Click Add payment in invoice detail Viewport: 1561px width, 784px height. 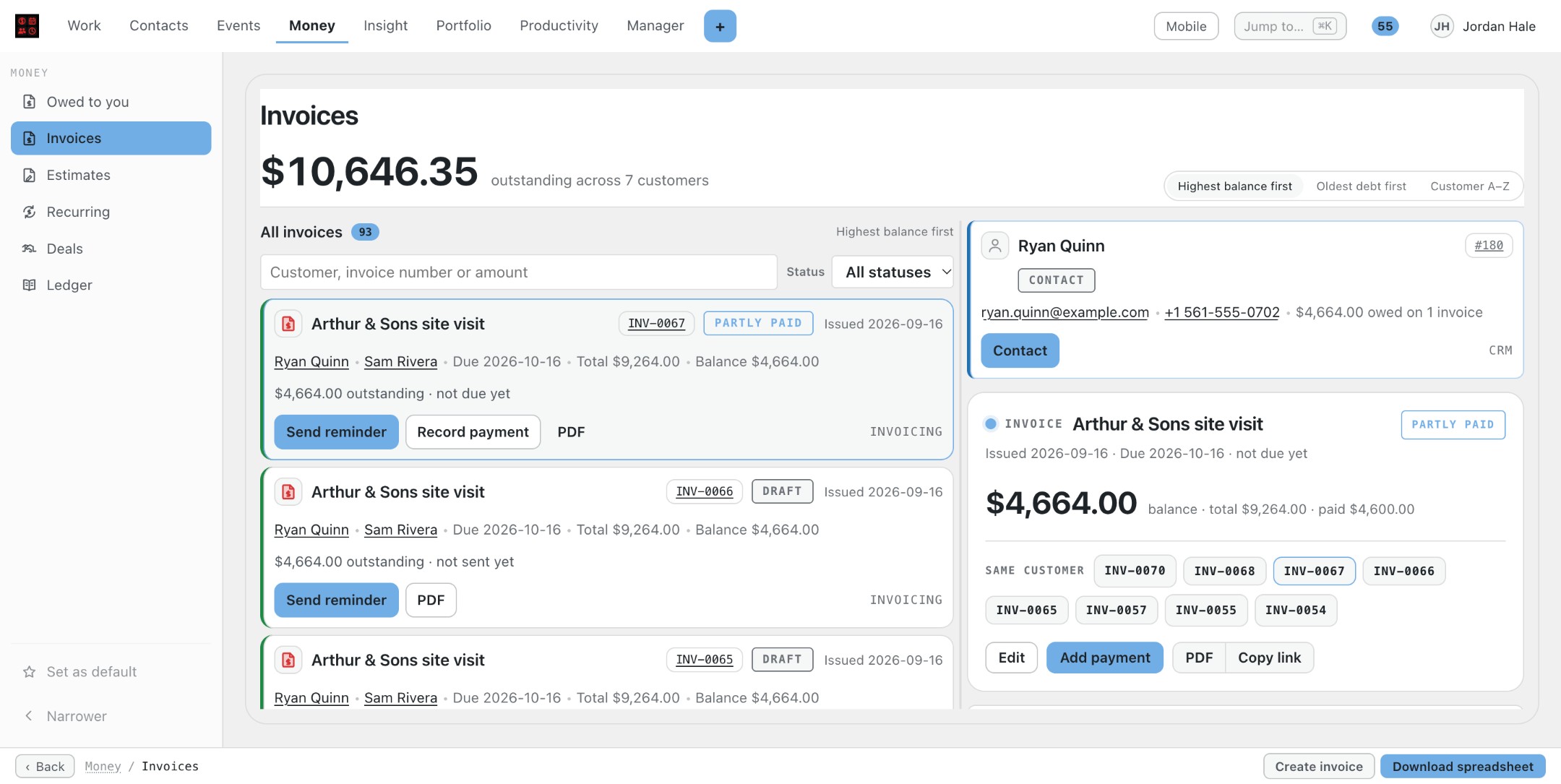[x=1105, y=658]
